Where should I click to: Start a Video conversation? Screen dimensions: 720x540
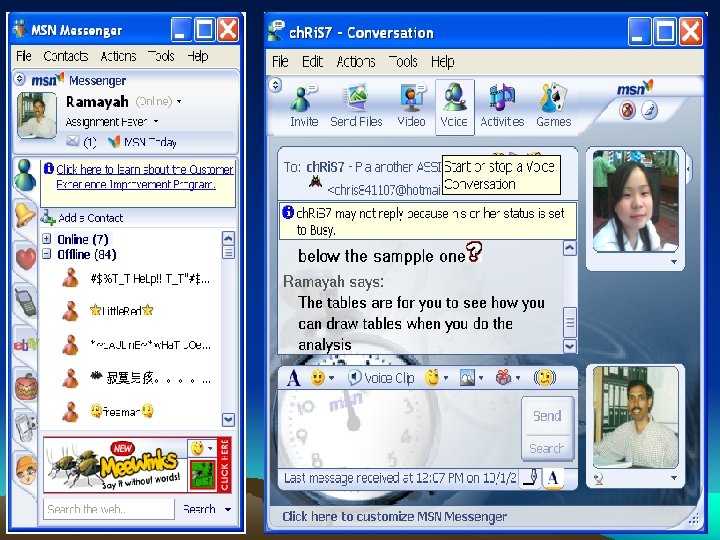[411, 107]
